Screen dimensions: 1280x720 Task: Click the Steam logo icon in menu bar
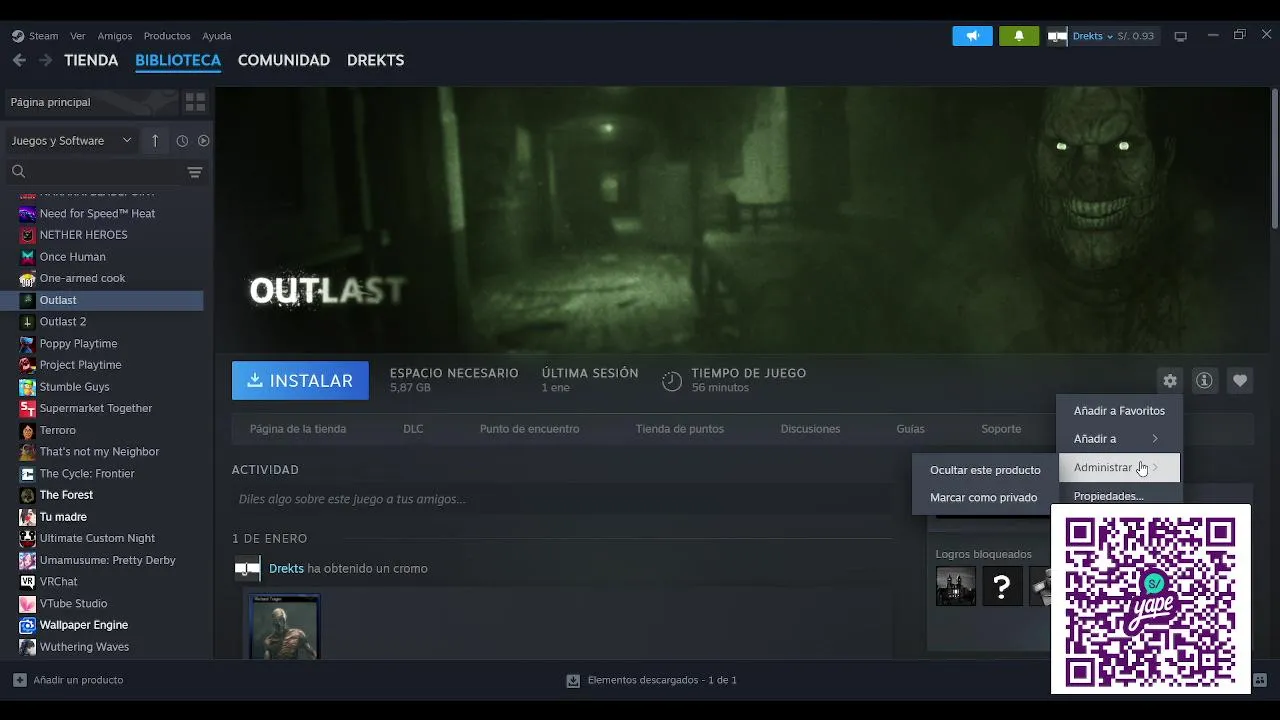18,36
